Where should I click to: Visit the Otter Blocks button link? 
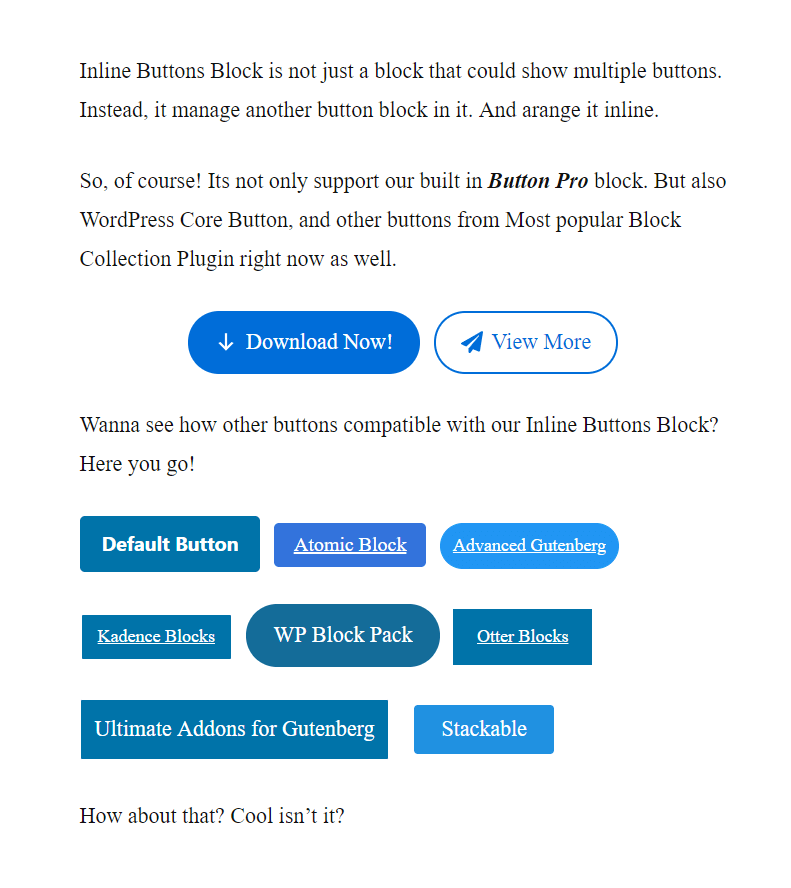click(x=522, y=637)
